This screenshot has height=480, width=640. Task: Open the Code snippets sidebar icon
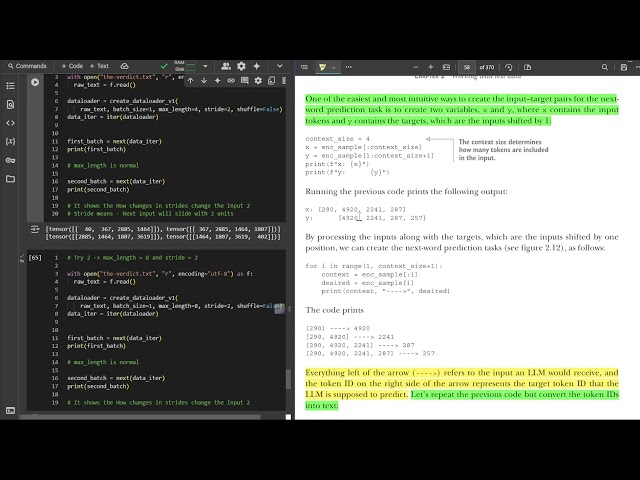pos(11,123)
